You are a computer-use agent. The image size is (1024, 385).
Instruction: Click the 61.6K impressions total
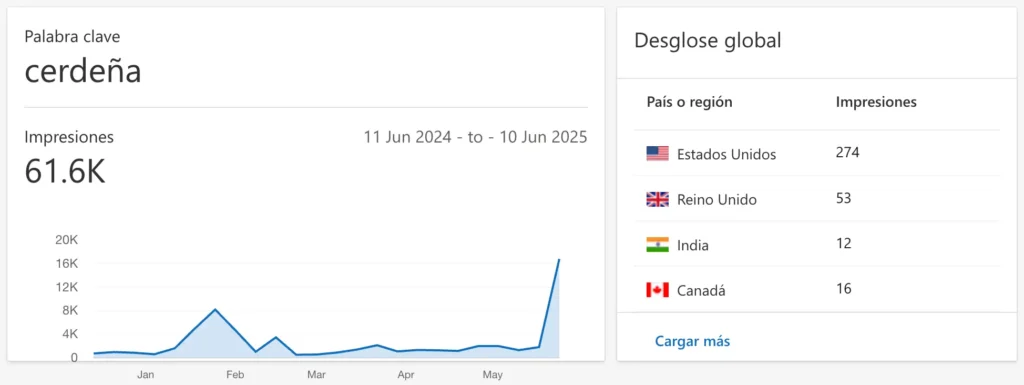click(65, 172)
